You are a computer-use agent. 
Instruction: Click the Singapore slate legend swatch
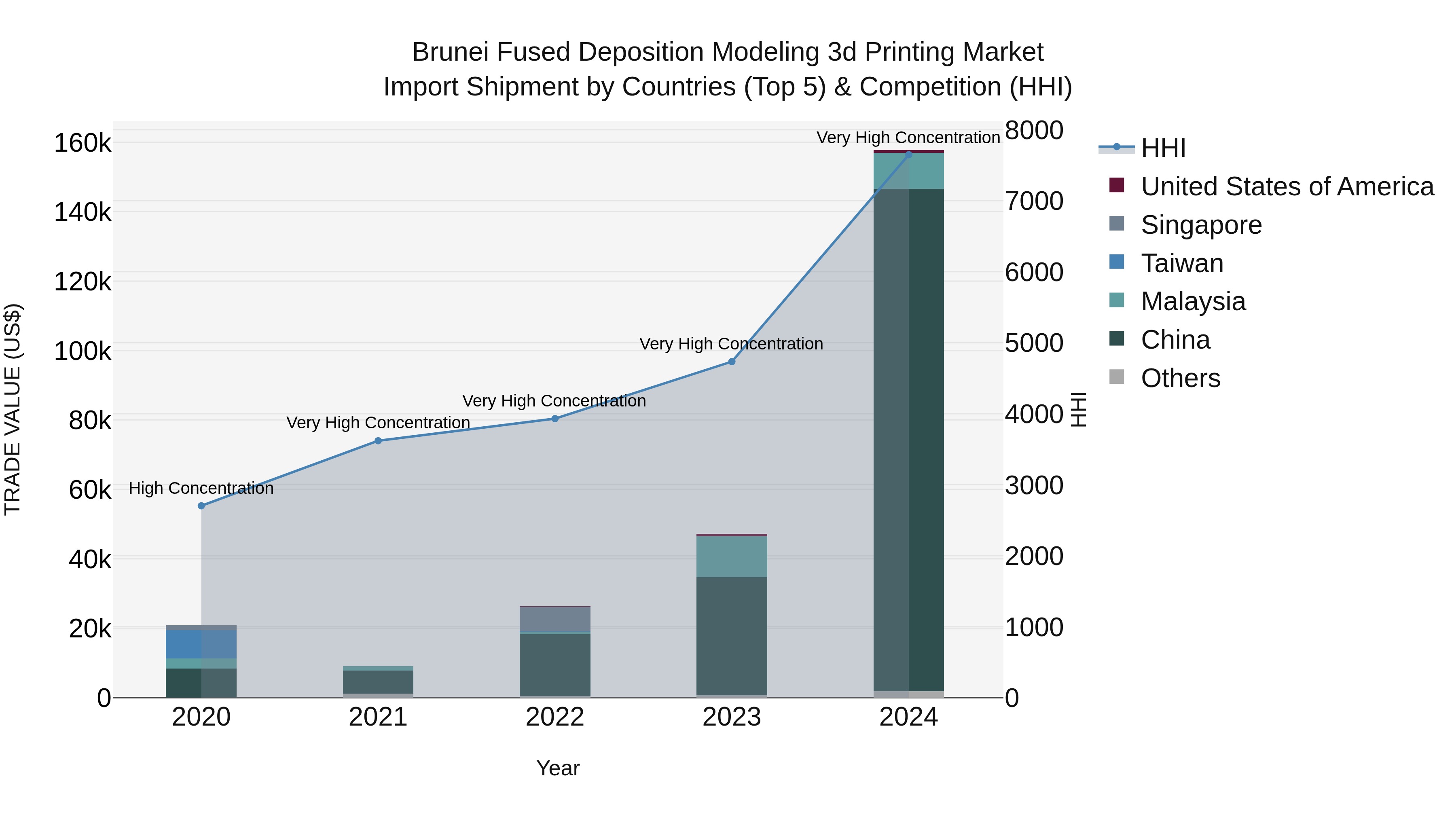coord(1116,223)
